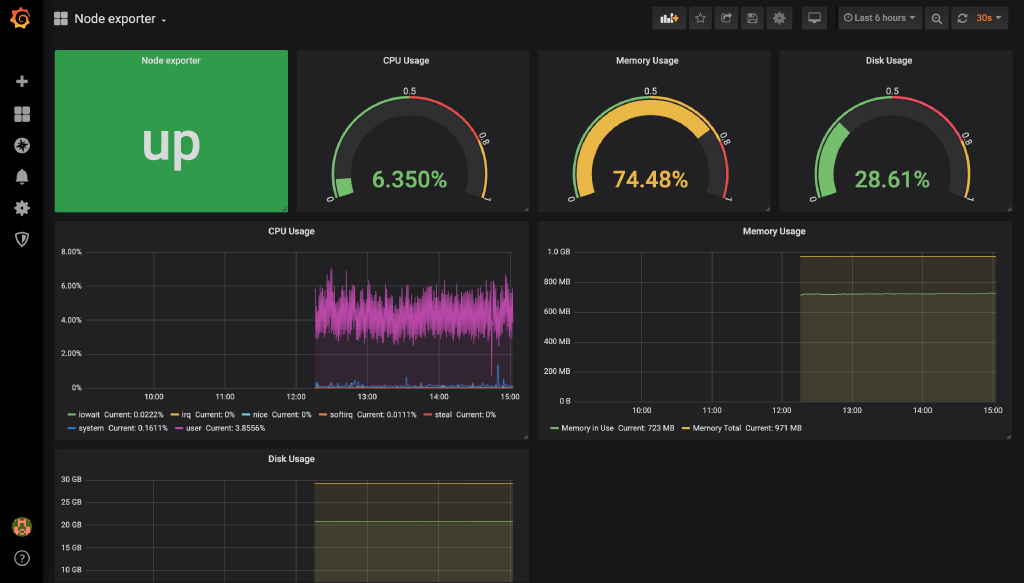Open the Dashboards grid icon in sidebar
Screen dimensions: 1024x583
(x=22, y=114)
